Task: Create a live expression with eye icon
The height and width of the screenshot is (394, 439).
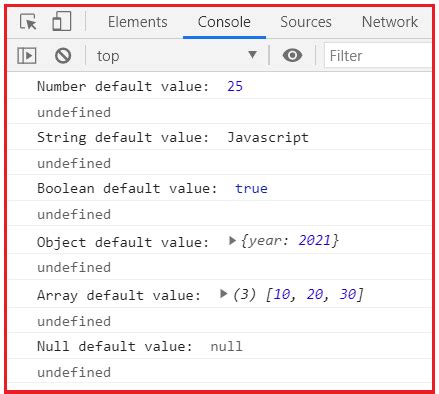Action: (292, 55)
